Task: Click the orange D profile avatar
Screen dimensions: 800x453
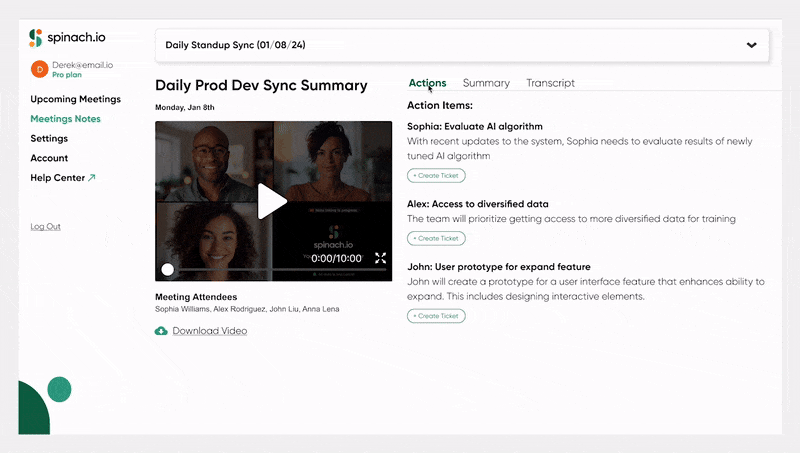Action: point(40,69)
